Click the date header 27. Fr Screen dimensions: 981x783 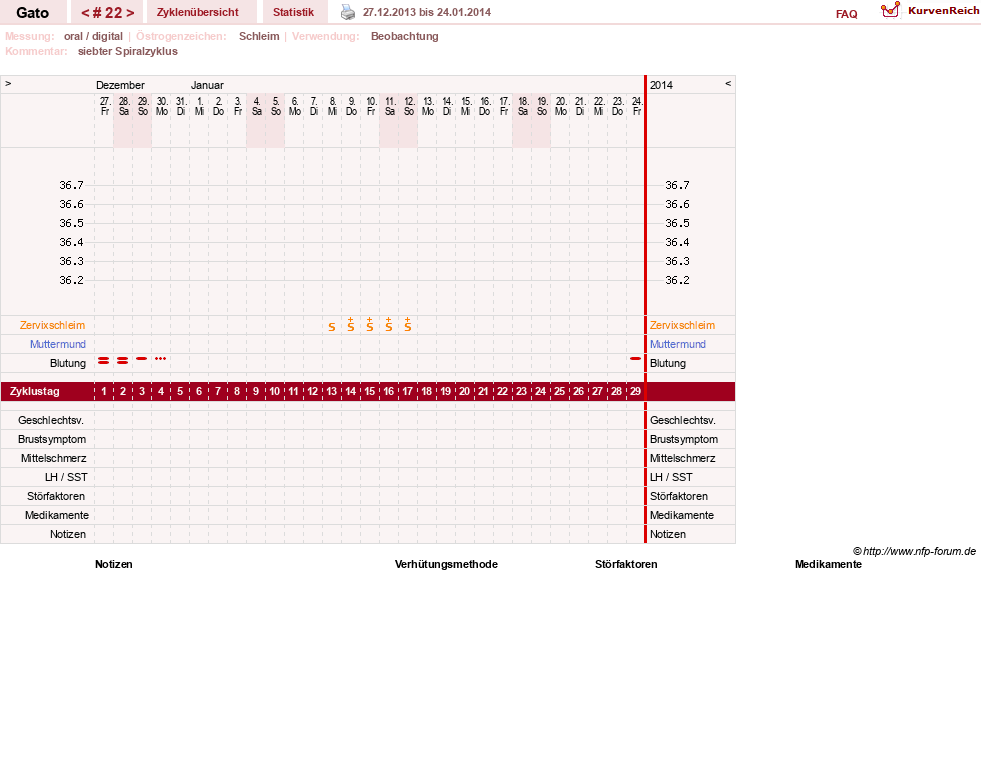[105, 106]
